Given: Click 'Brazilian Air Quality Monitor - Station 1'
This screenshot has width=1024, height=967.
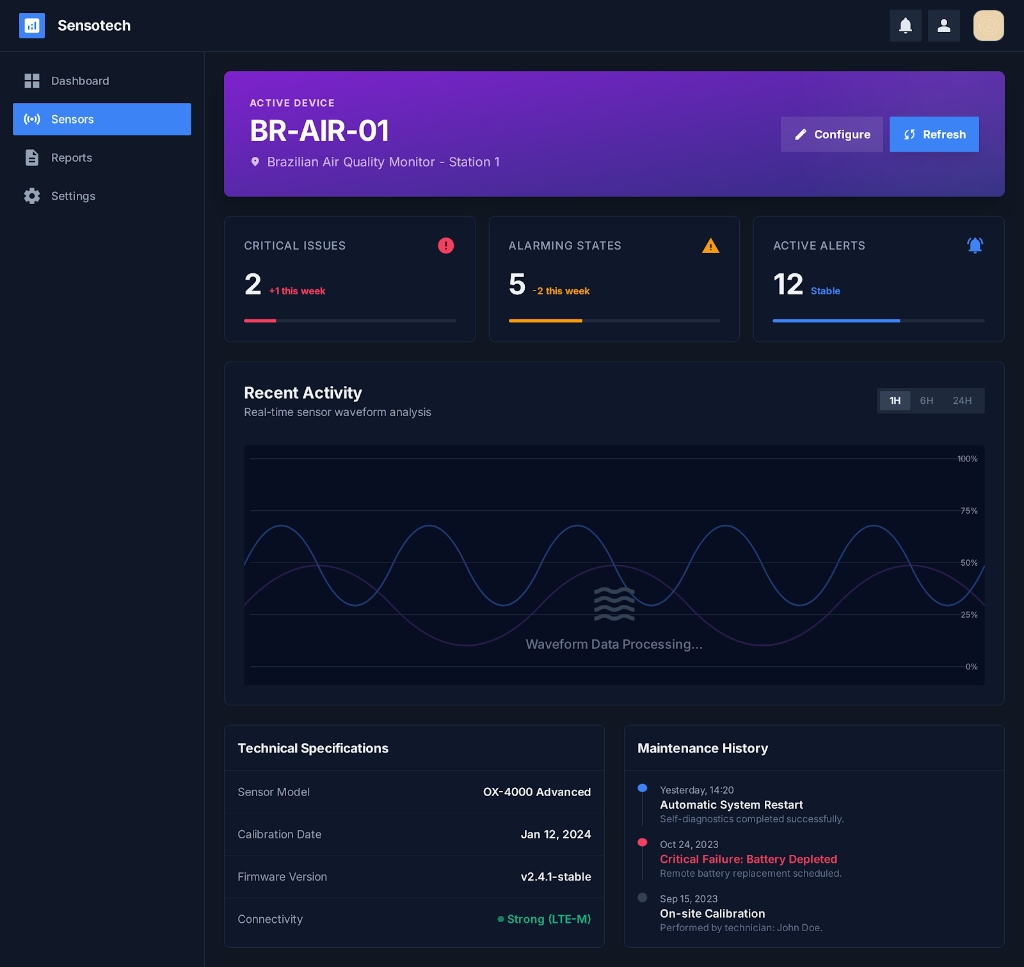Looking at the screenshot, I should [383, 162].
